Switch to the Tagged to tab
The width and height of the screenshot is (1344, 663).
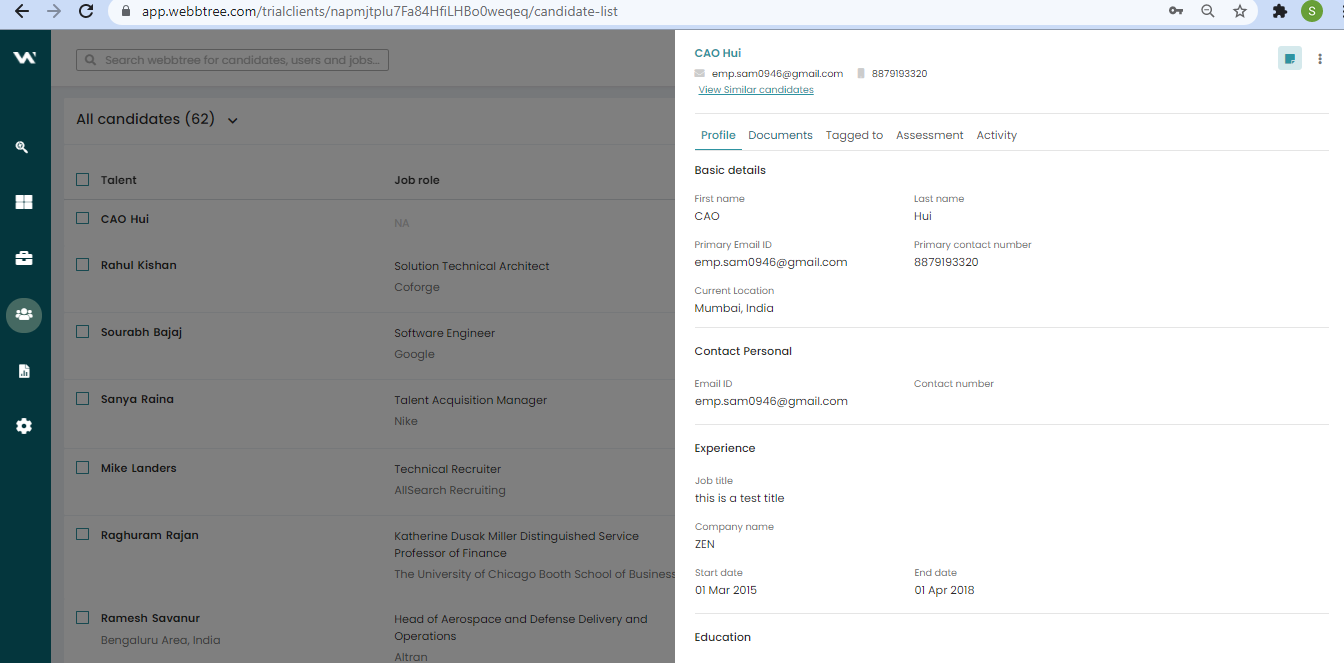[x=854, y=135]
